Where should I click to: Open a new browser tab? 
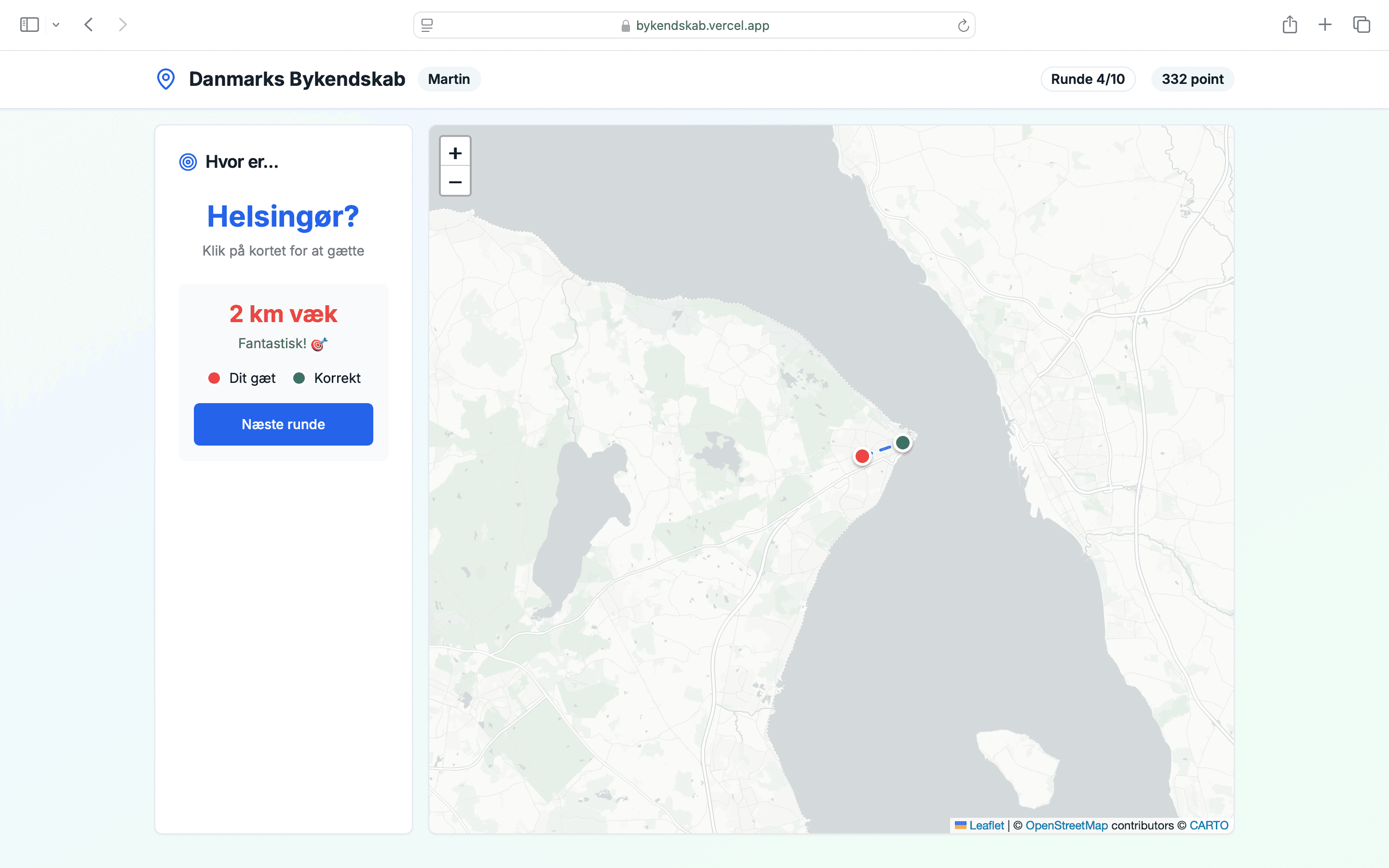coord(1325,25)
